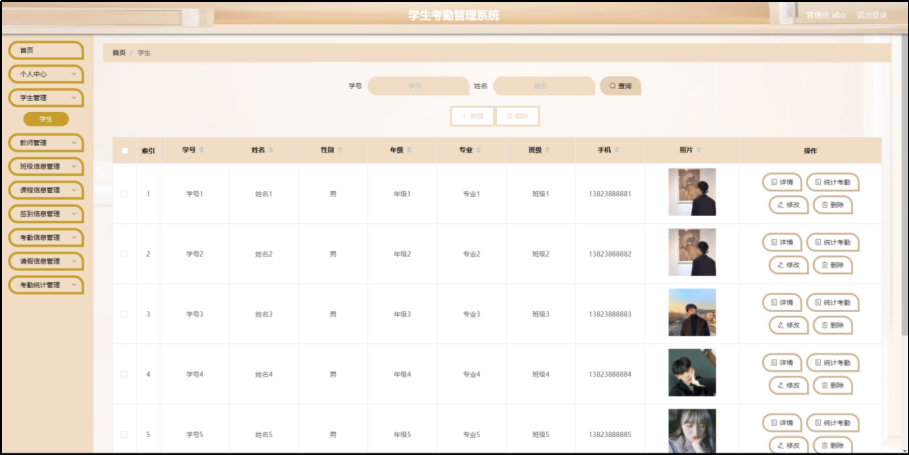The width and height of the screenshot is (909, 455).
Task: Click 统计考勤 for student 姓名1
Action: tap(832, 182)
